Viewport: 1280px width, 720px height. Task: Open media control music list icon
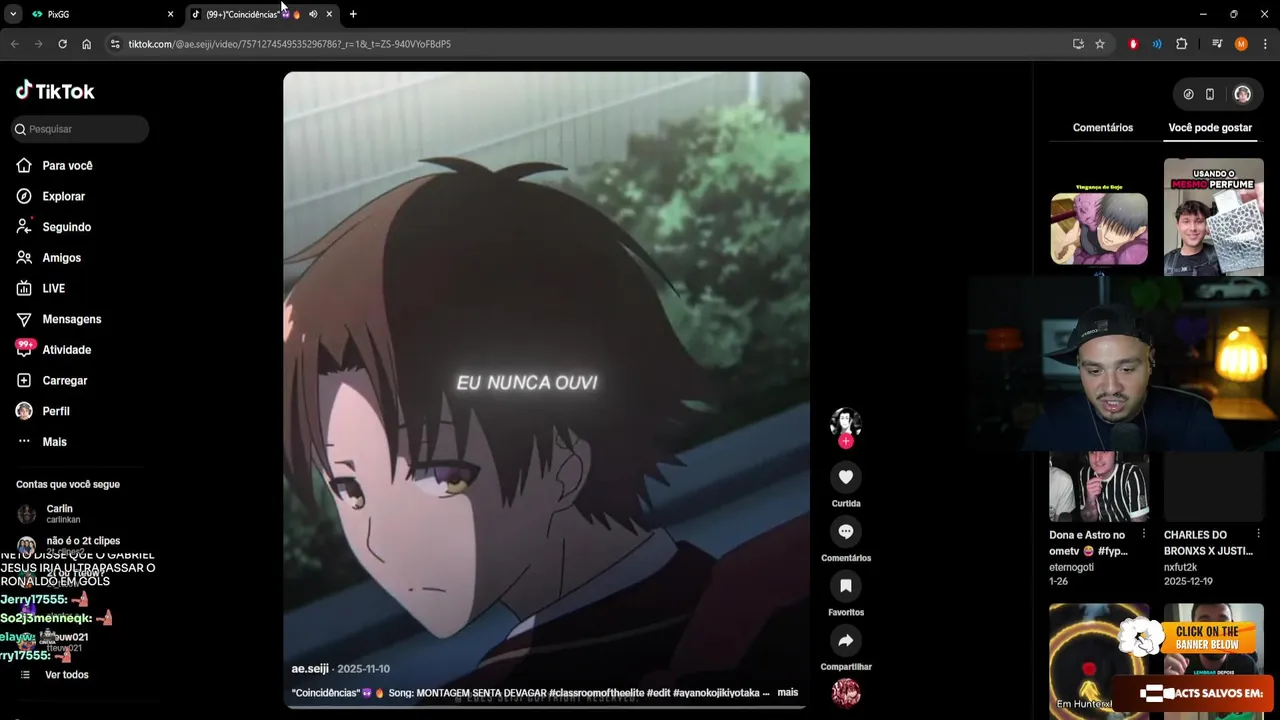[x=1217, y=44]
